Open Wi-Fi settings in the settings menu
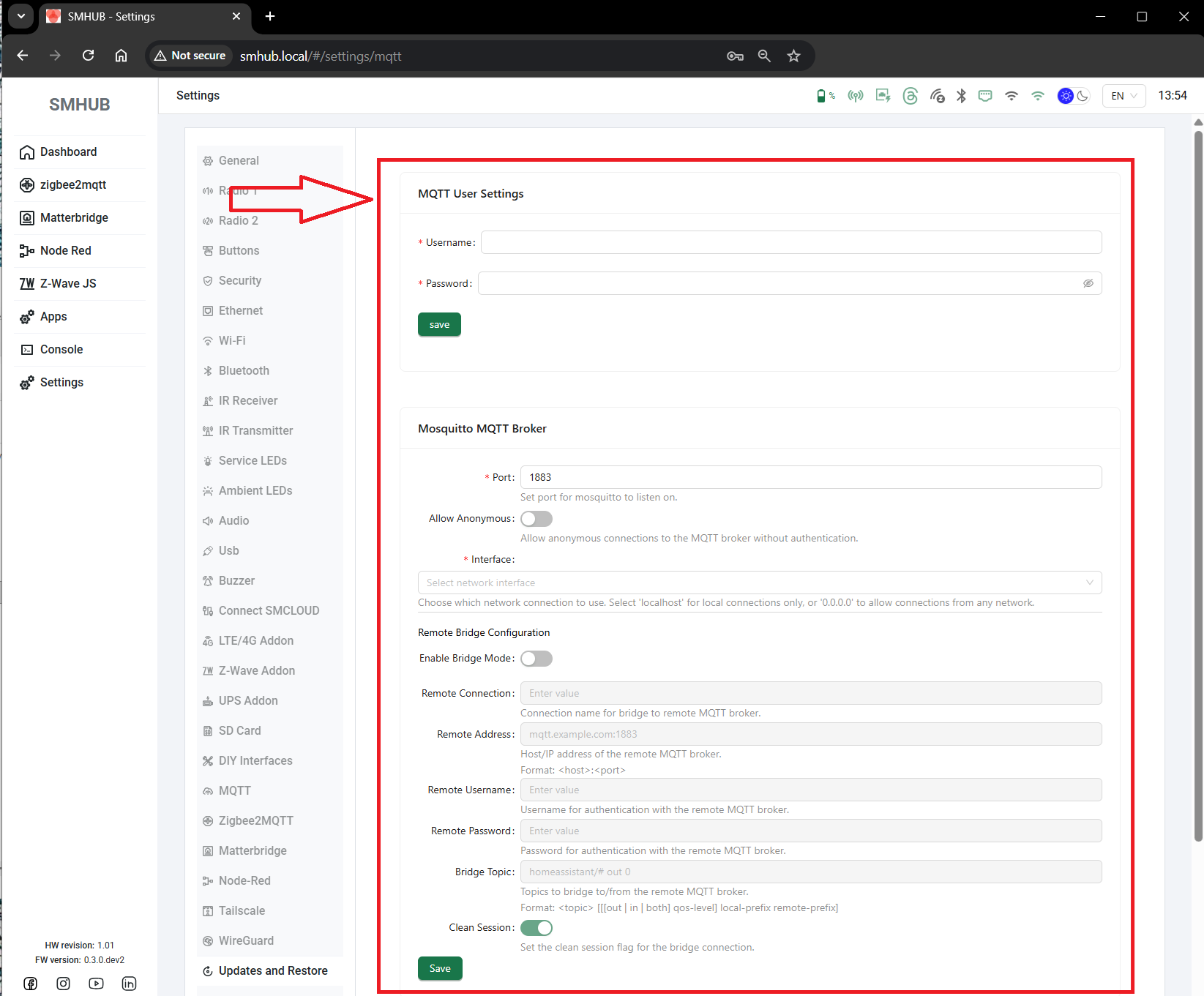Image resolution: width=1204 pixels, height=996 pixels. point(232,340)
